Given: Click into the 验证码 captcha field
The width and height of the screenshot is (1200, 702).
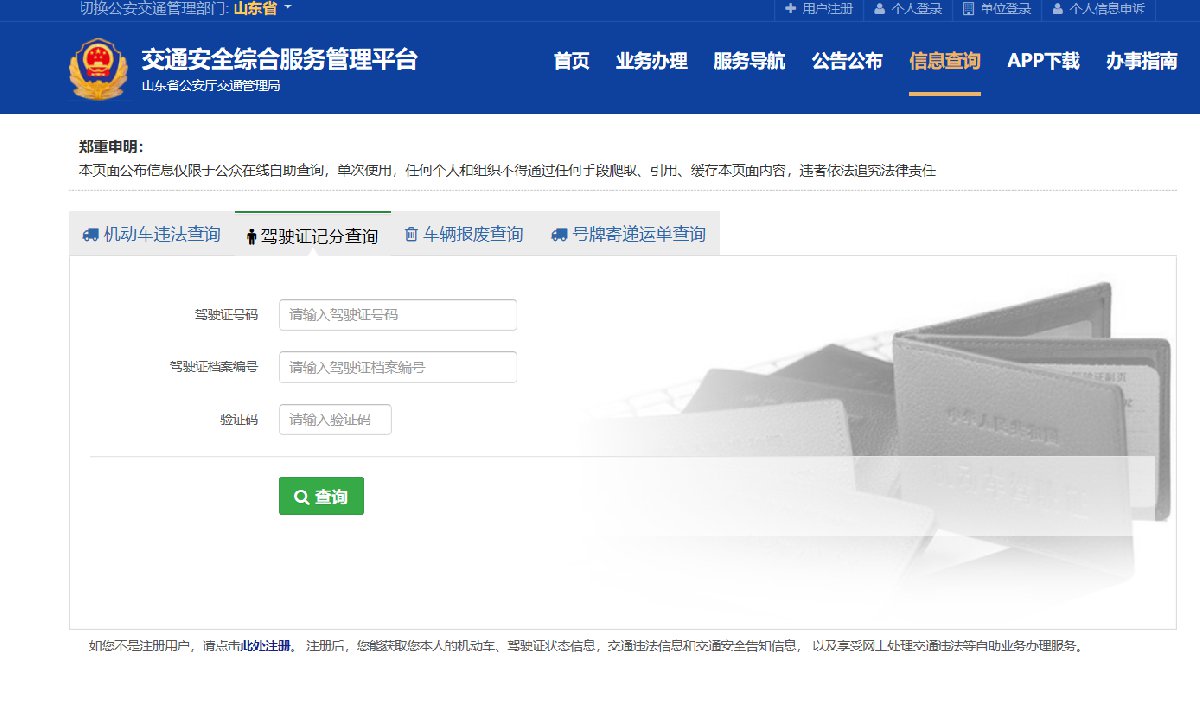Looking at the screenshot, I should click(335, 420).
